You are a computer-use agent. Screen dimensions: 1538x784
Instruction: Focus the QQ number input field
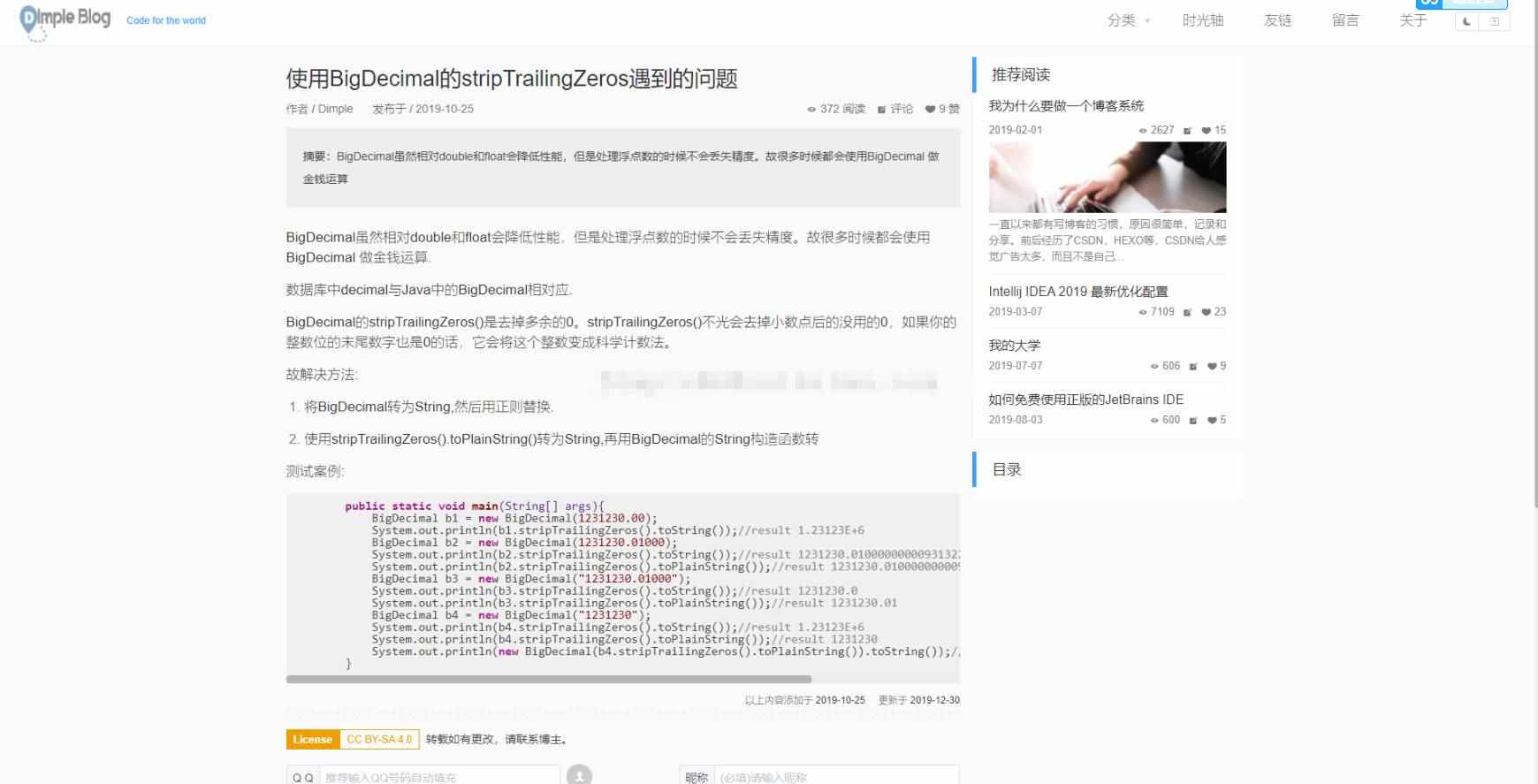tap(439, 777)
